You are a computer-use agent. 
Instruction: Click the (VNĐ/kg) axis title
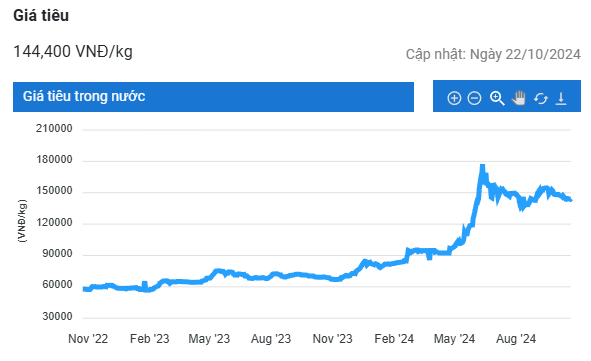(x=22, y=221)
